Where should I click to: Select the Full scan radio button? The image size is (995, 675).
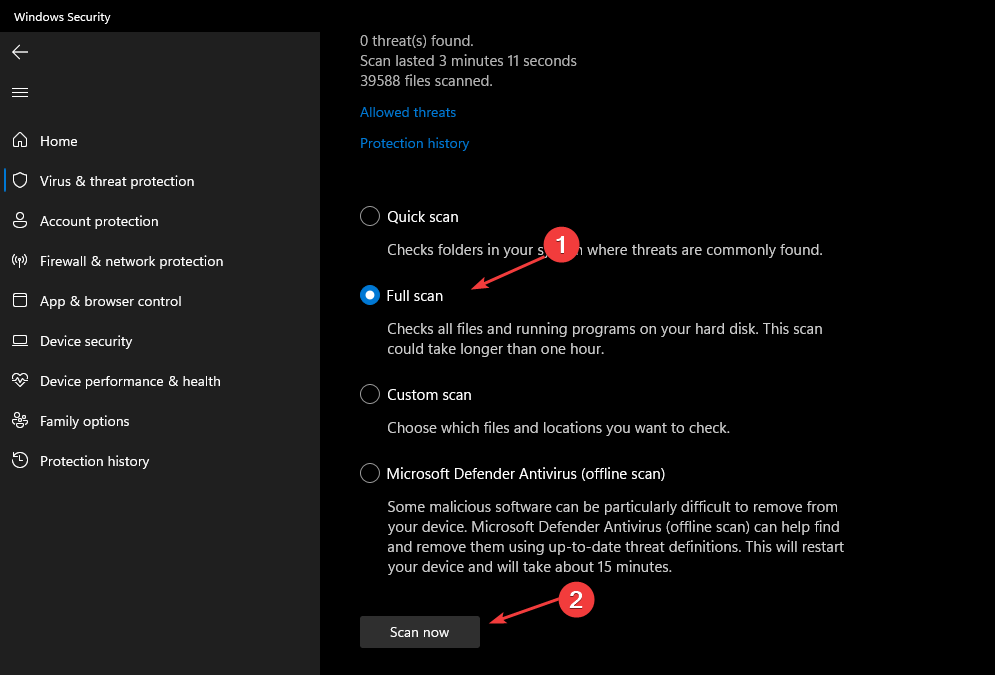(x=370, y=295)
